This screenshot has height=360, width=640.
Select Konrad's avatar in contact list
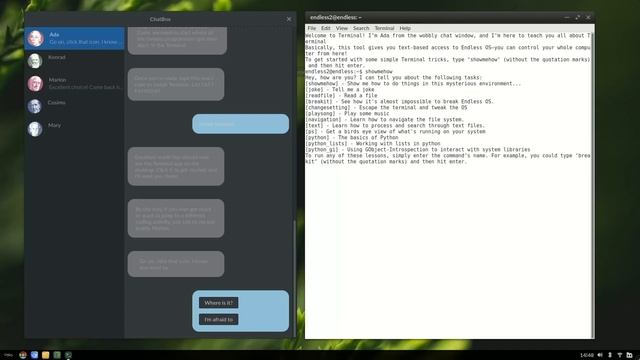click(x=35, y=61)
